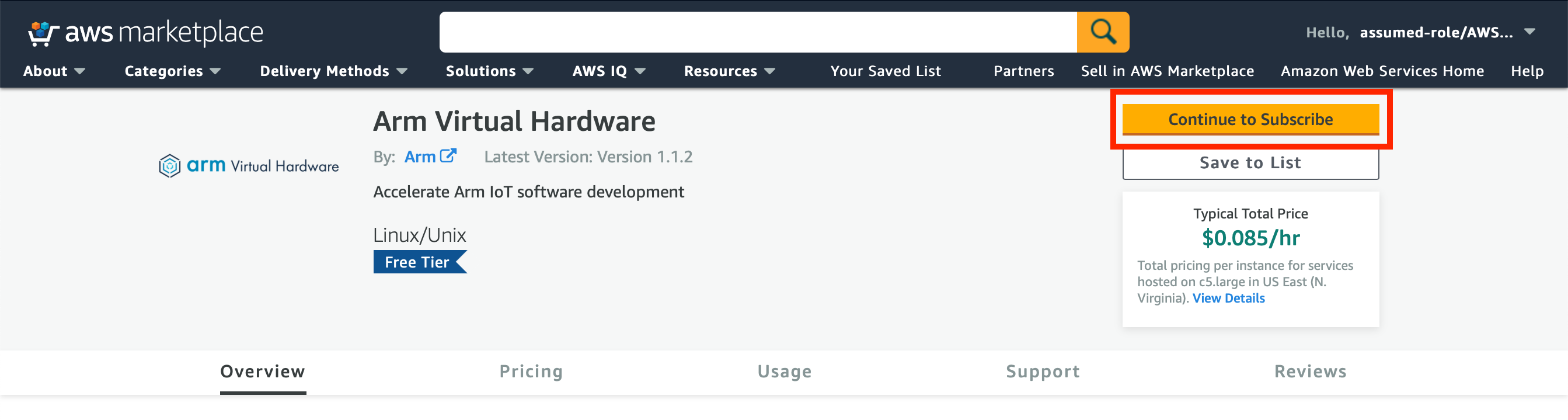Image resolution: width=1568 pixels, height=420 pixels.
Task: Click the Typical Total Price heading
Action: (1250, 214)
